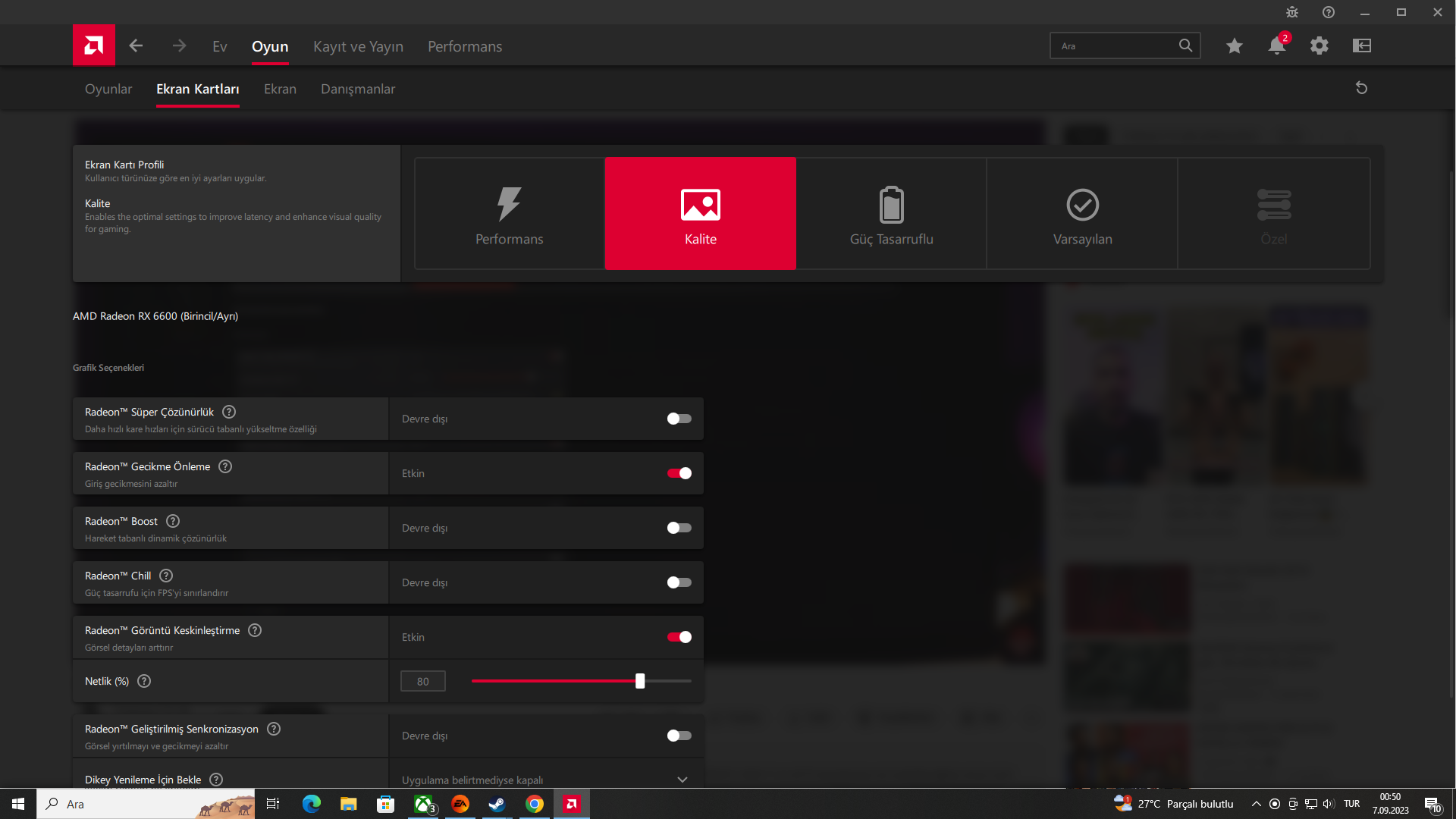Disable Radeon Gecikme Önleme toggle
Screen dimensions: 1456x819
coord(679,473)
